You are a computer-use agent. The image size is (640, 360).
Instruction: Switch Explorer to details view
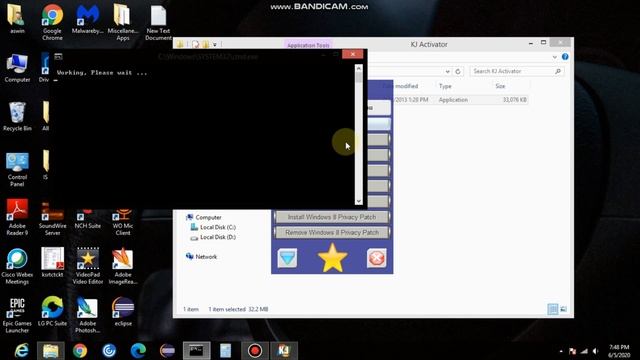coord(553,309)
